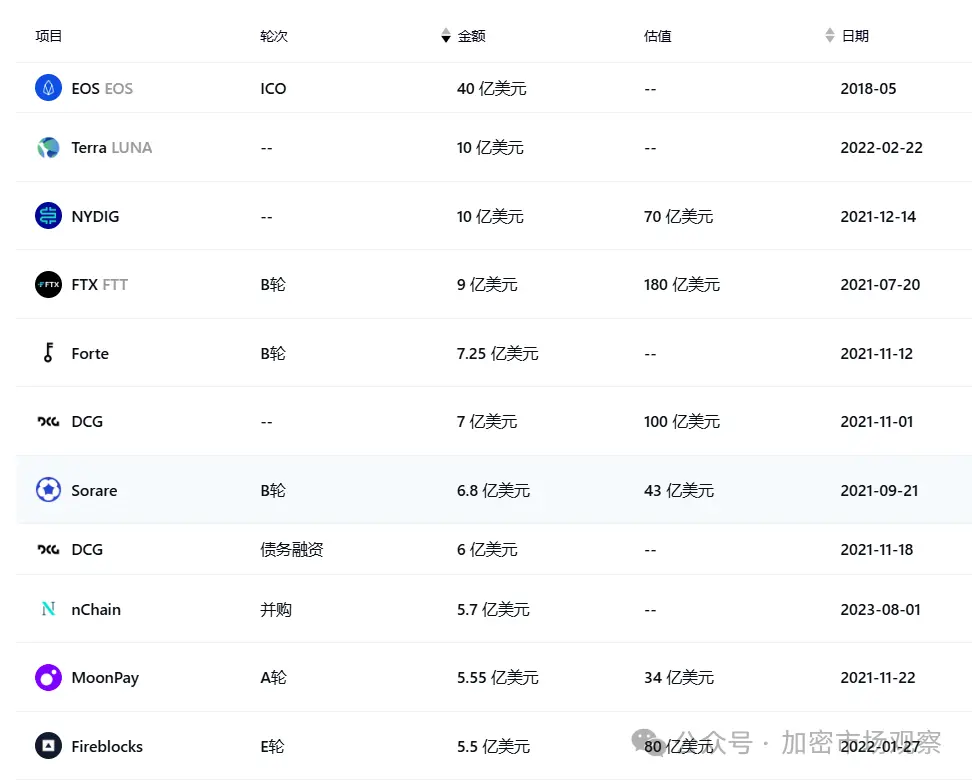Screen dimensions: 972x781
Task: Click the 180 亿美元 valuation cell
Action: tap(682, 285)
